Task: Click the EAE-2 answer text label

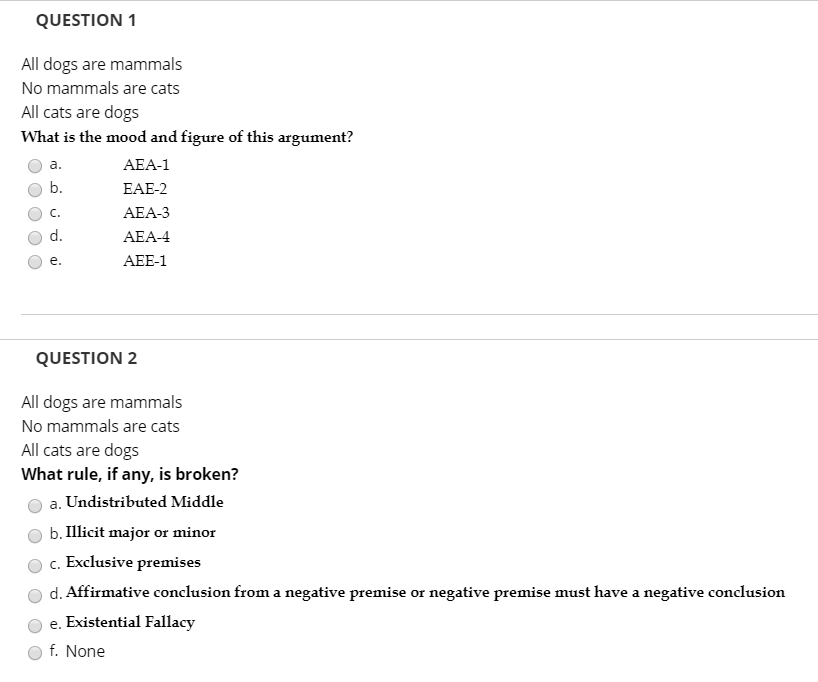Action: [x=146, y=188]
